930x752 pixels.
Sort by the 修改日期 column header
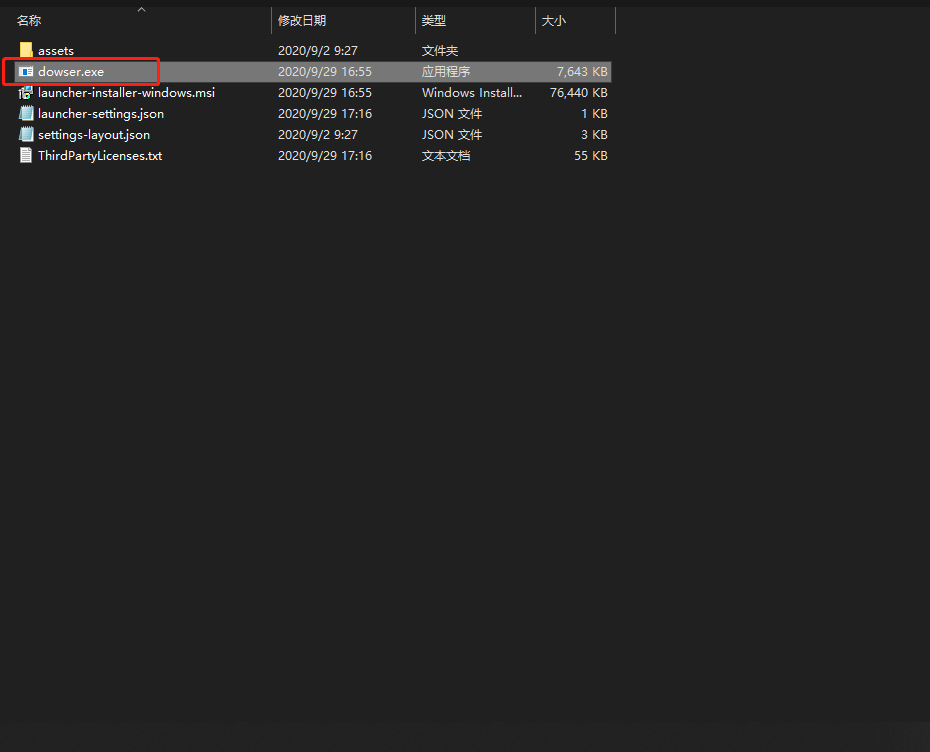pyautogui.click(x=302, y=21)
